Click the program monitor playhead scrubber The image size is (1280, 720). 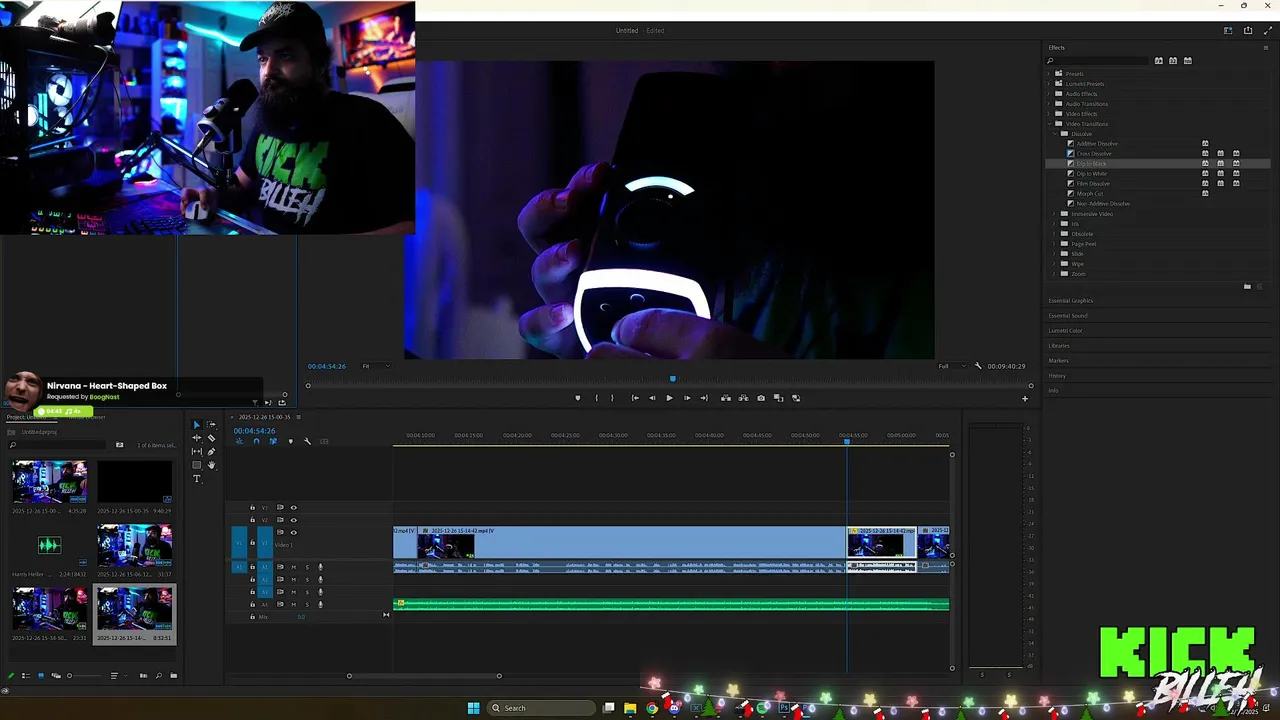click(x=672, y=379)
